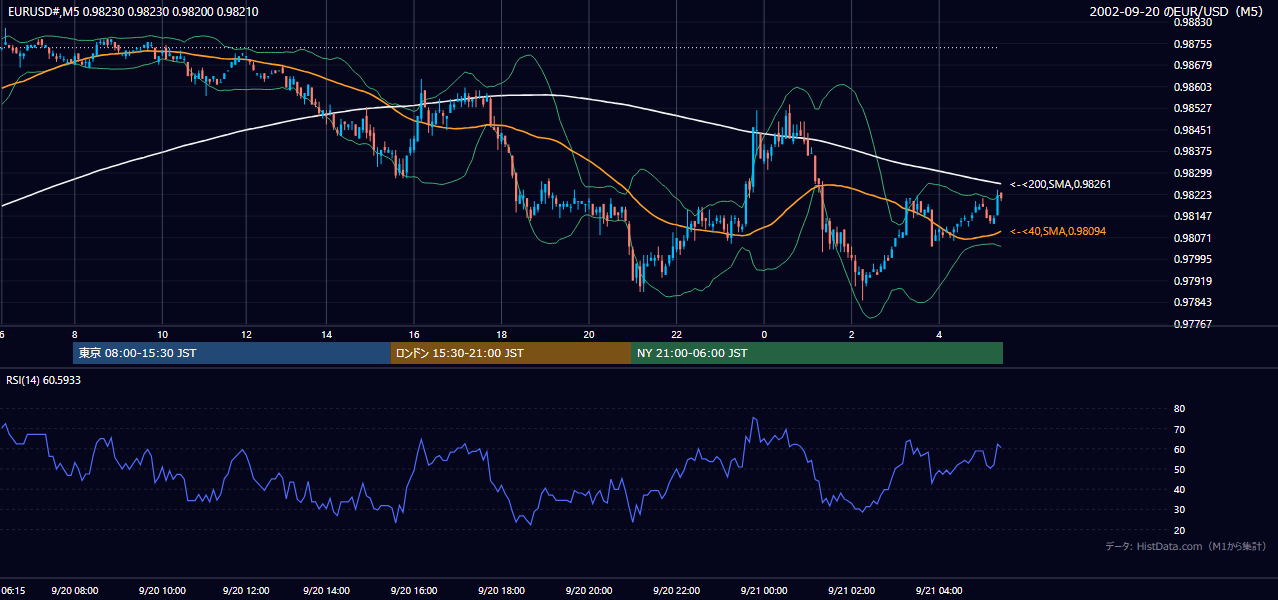
Task: Click the RSI axis level 70
Action: coord(1179,429)
